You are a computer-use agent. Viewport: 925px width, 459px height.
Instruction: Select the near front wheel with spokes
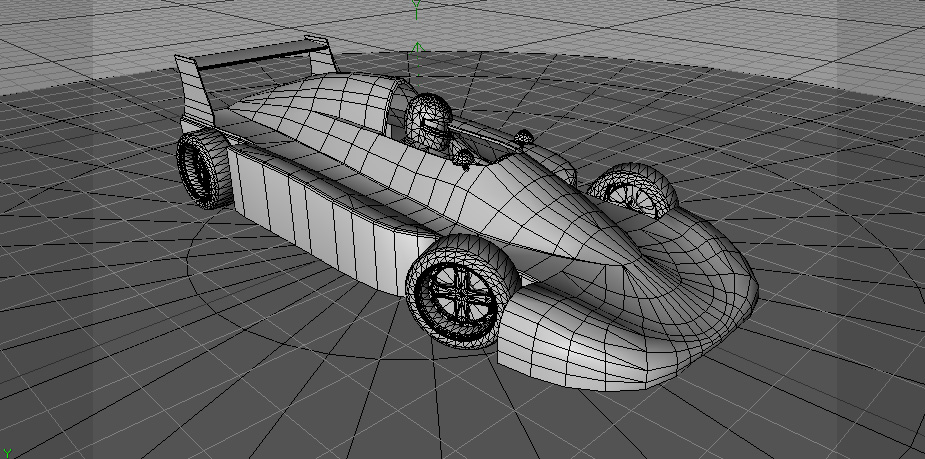click(458, 291)
